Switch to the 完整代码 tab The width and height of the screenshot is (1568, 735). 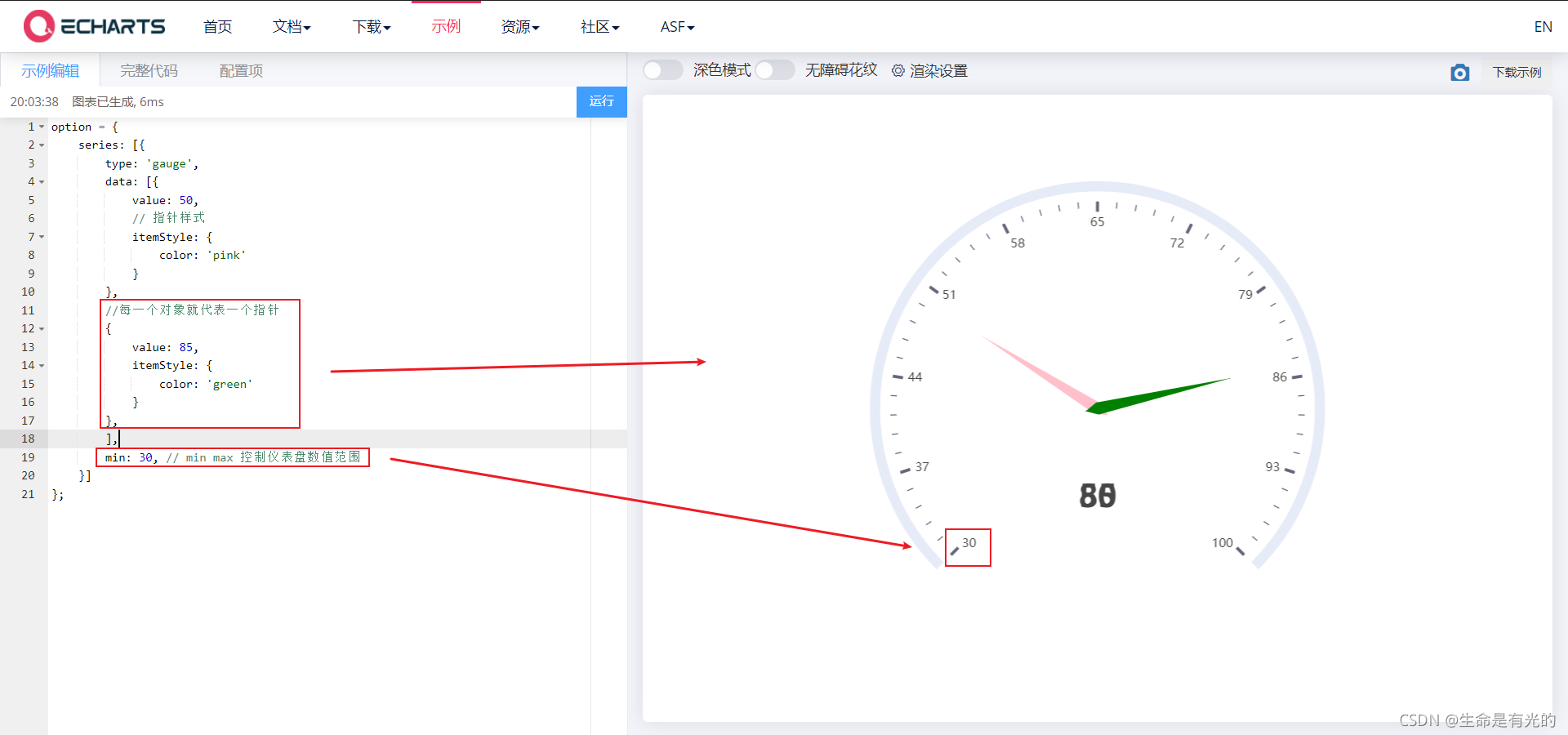[x=149, y=71]
